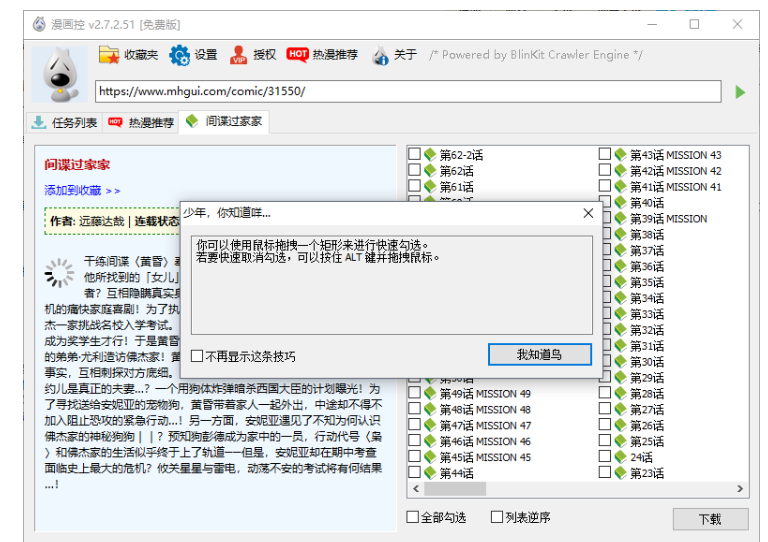Check the 列表逆序 option
The height and width of the screenshot is (542, 768).
[497, 517]
